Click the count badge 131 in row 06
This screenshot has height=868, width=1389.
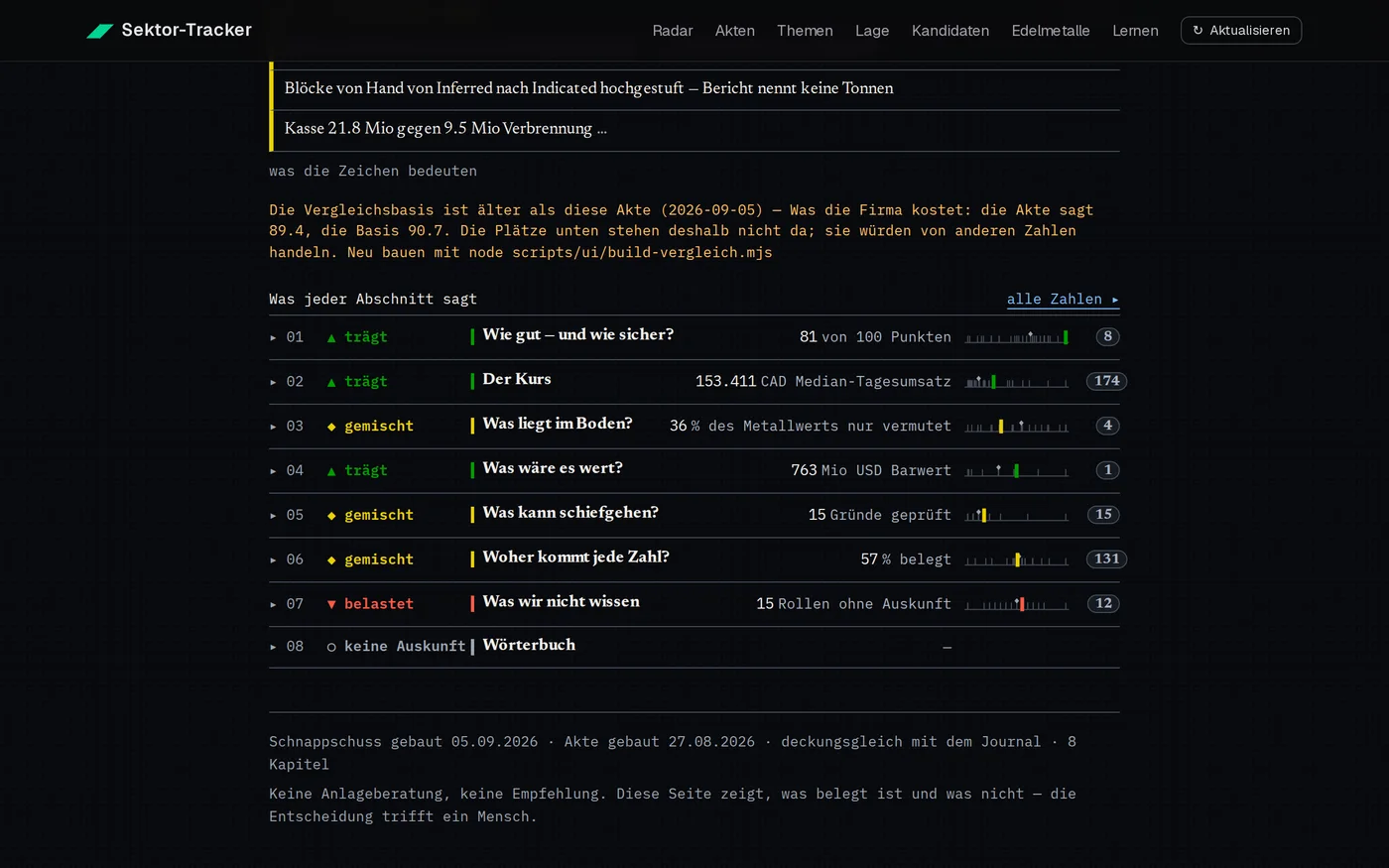[x=1106, y=558]
